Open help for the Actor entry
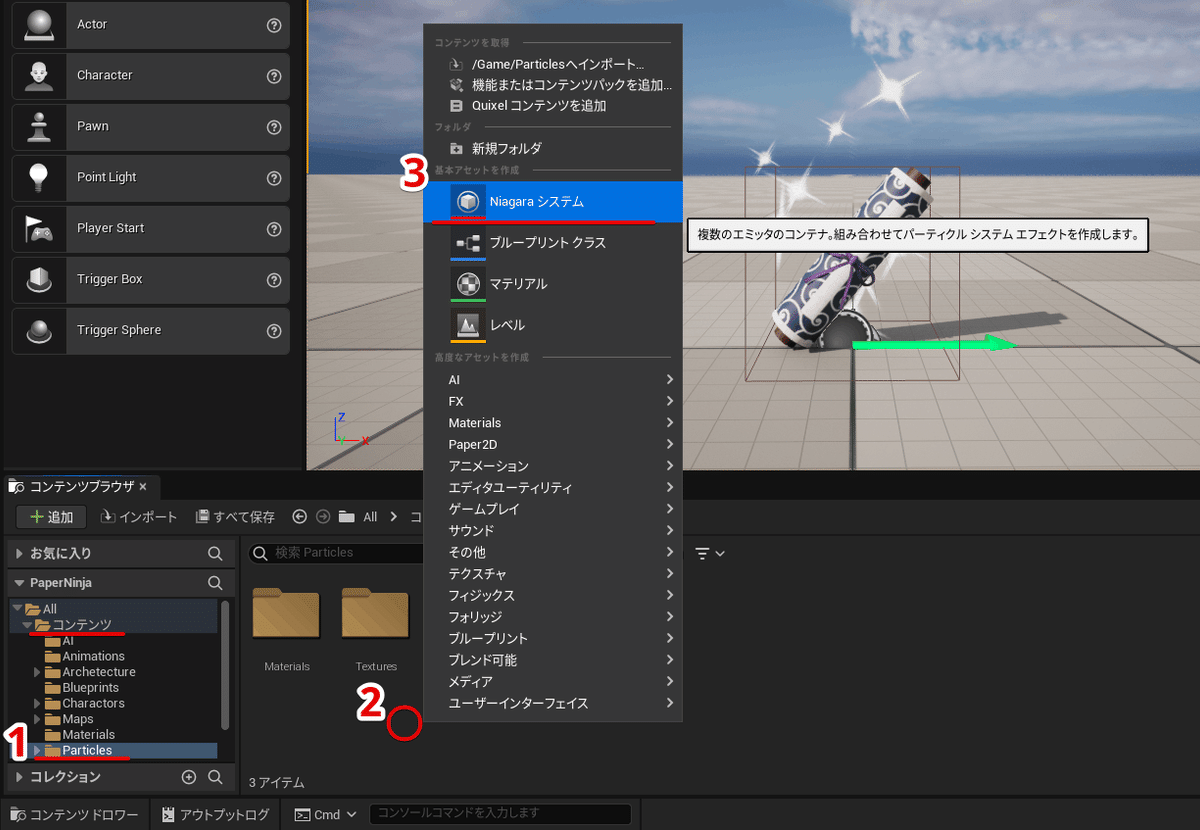1200x830 pixels. [x=274, y=25]
